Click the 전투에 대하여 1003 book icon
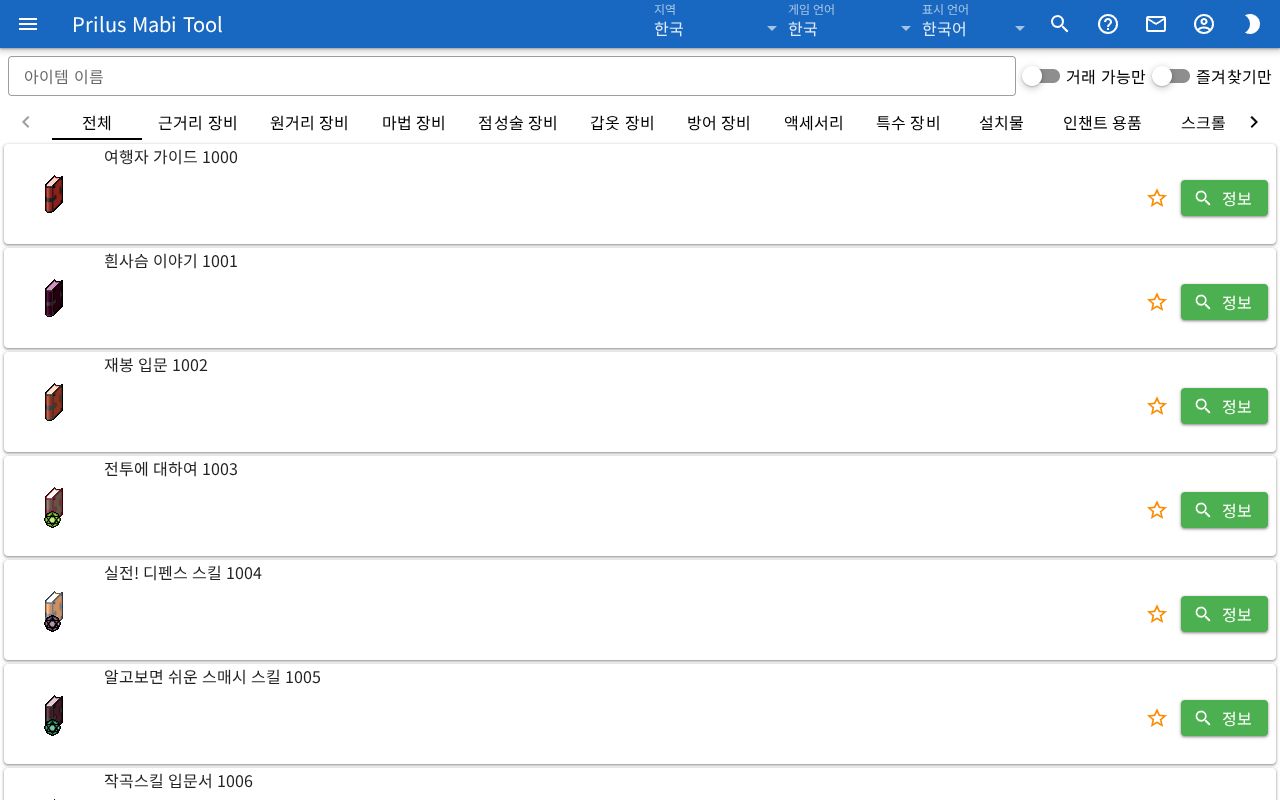The width and height of the screenshot is (1280, 800). click(x=54, y=507)
